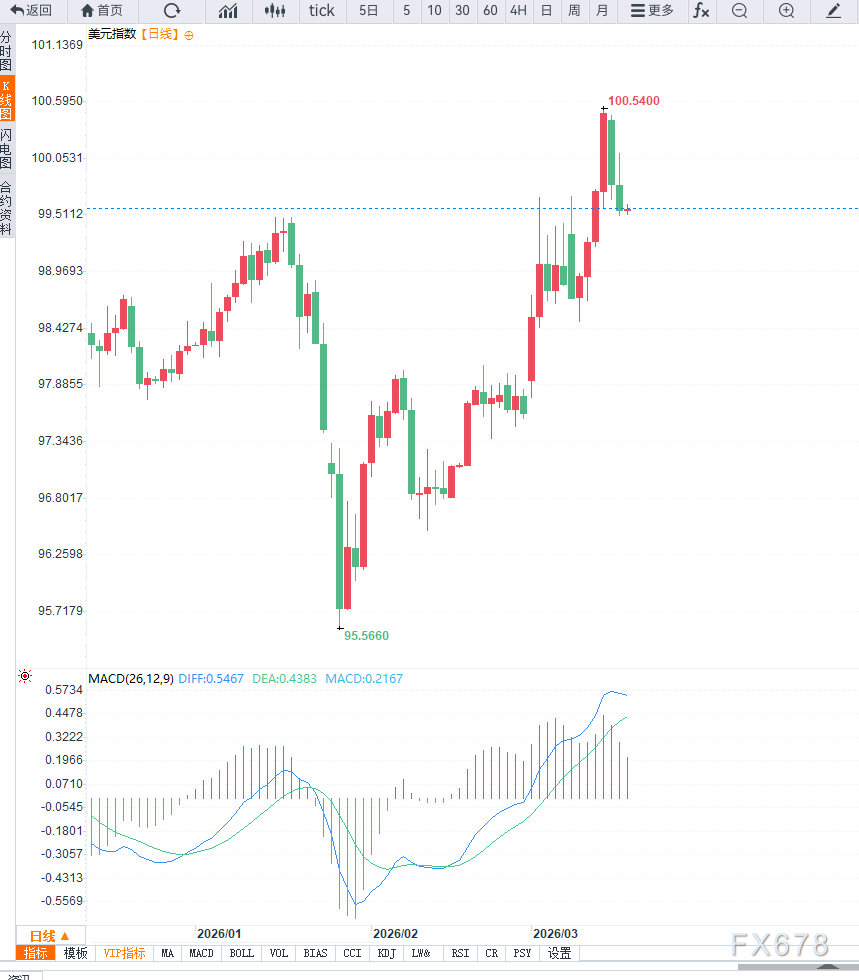This screenshot has height=980, width=859.
Task: Select the candlestick chart icon
Action: click(x=275, y=11)
